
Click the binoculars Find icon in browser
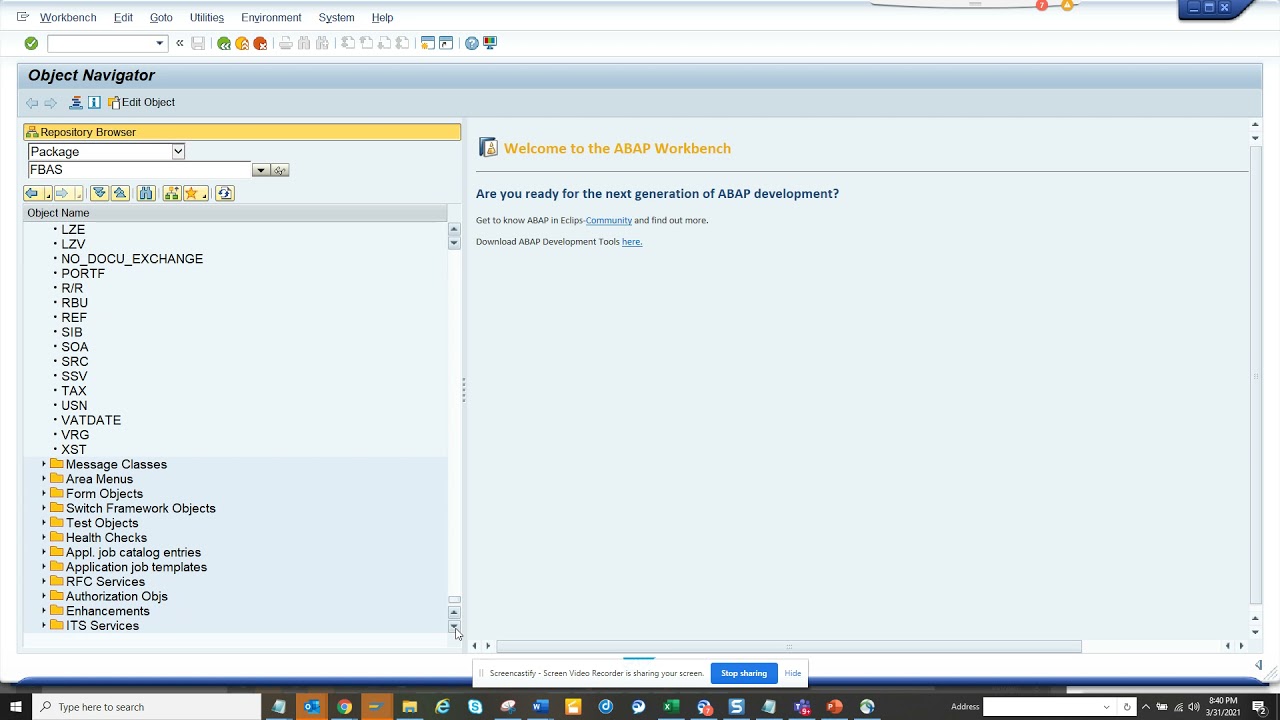click(146, 193)
